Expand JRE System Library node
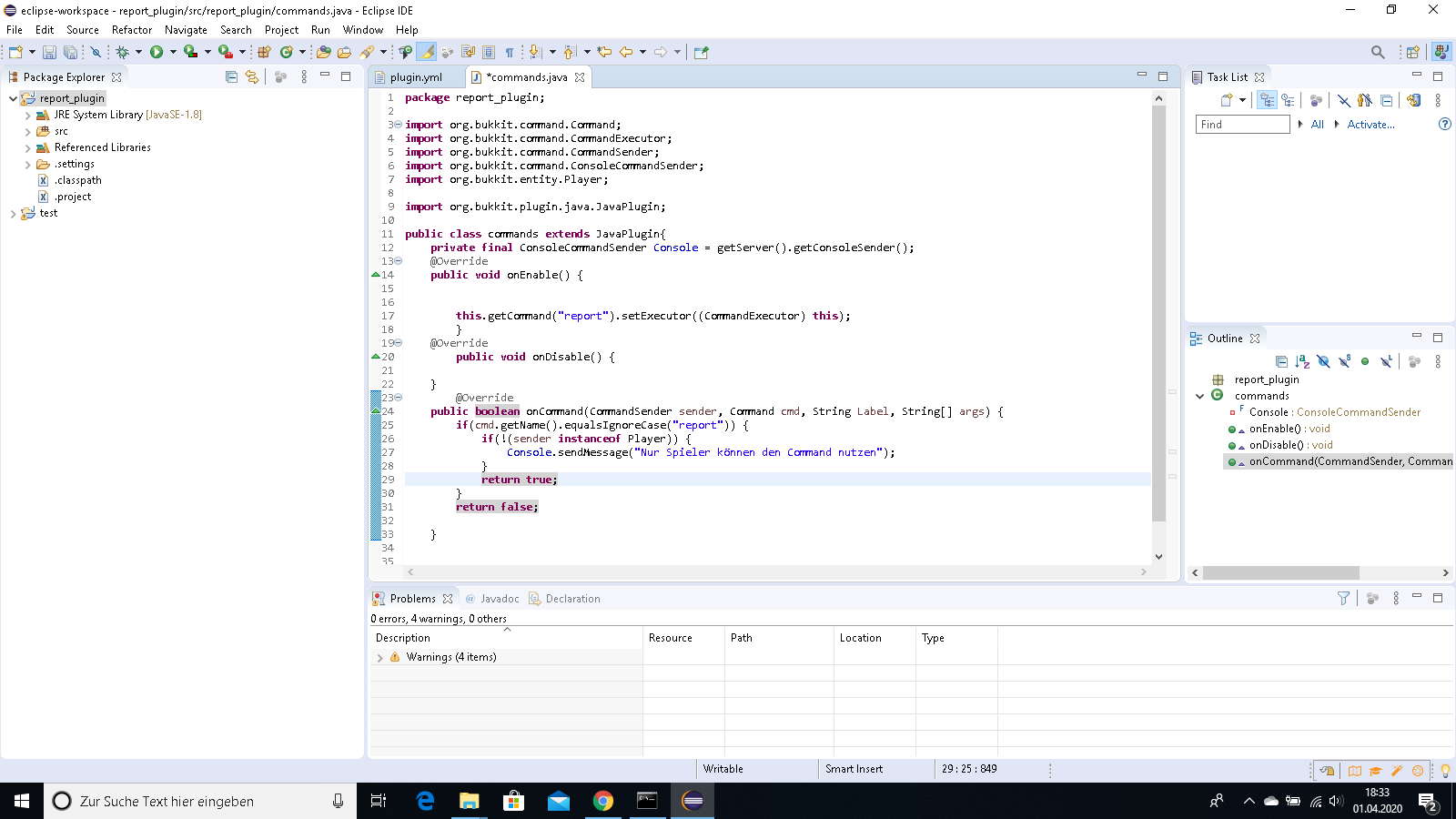 27,115
